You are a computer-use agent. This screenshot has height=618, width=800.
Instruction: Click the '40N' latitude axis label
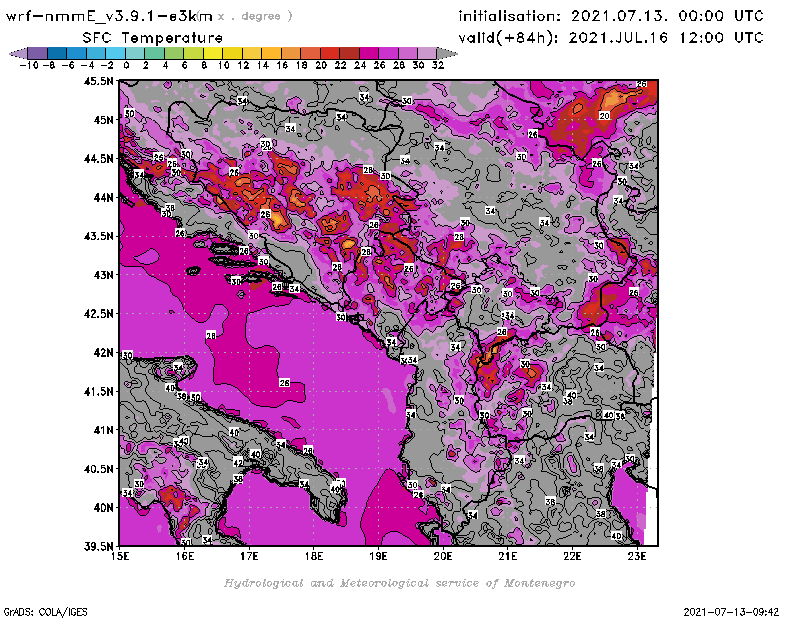104,508
